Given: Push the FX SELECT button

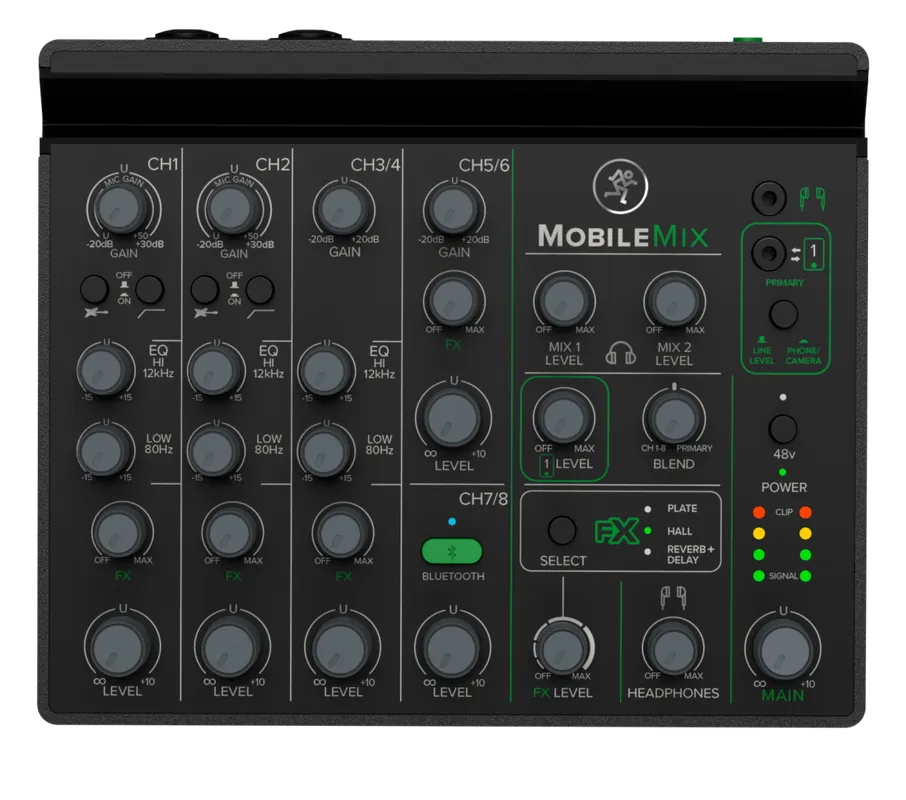Looking at the screenshot, I should (x=562, y=530).
